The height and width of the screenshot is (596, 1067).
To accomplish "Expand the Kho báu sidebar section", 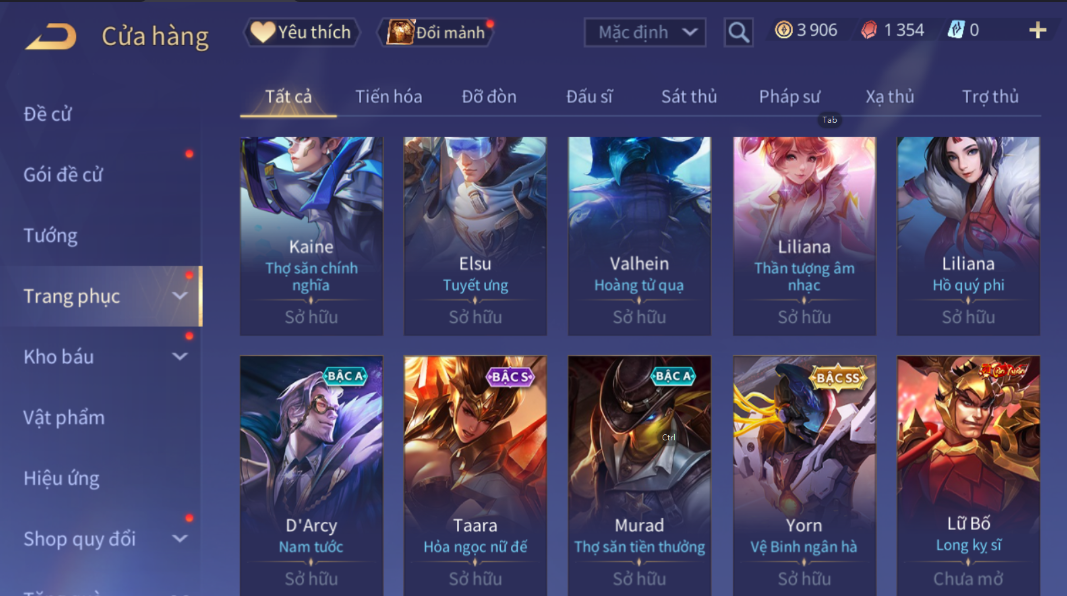I will pyautogui.click(x=180, y=357).
